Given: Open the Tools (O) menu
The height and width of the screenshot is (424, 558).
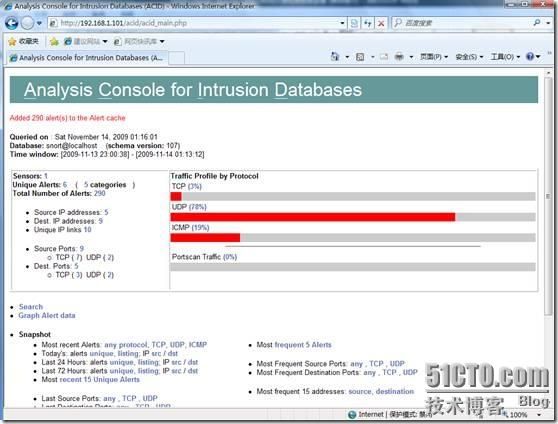Looking at the screenshot, I should click(505, 57).
